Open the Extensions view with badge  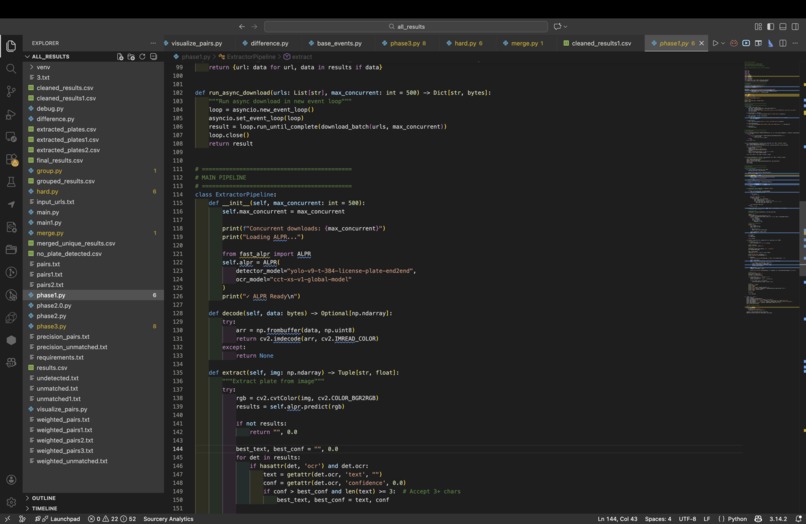[x=11, y=159]
